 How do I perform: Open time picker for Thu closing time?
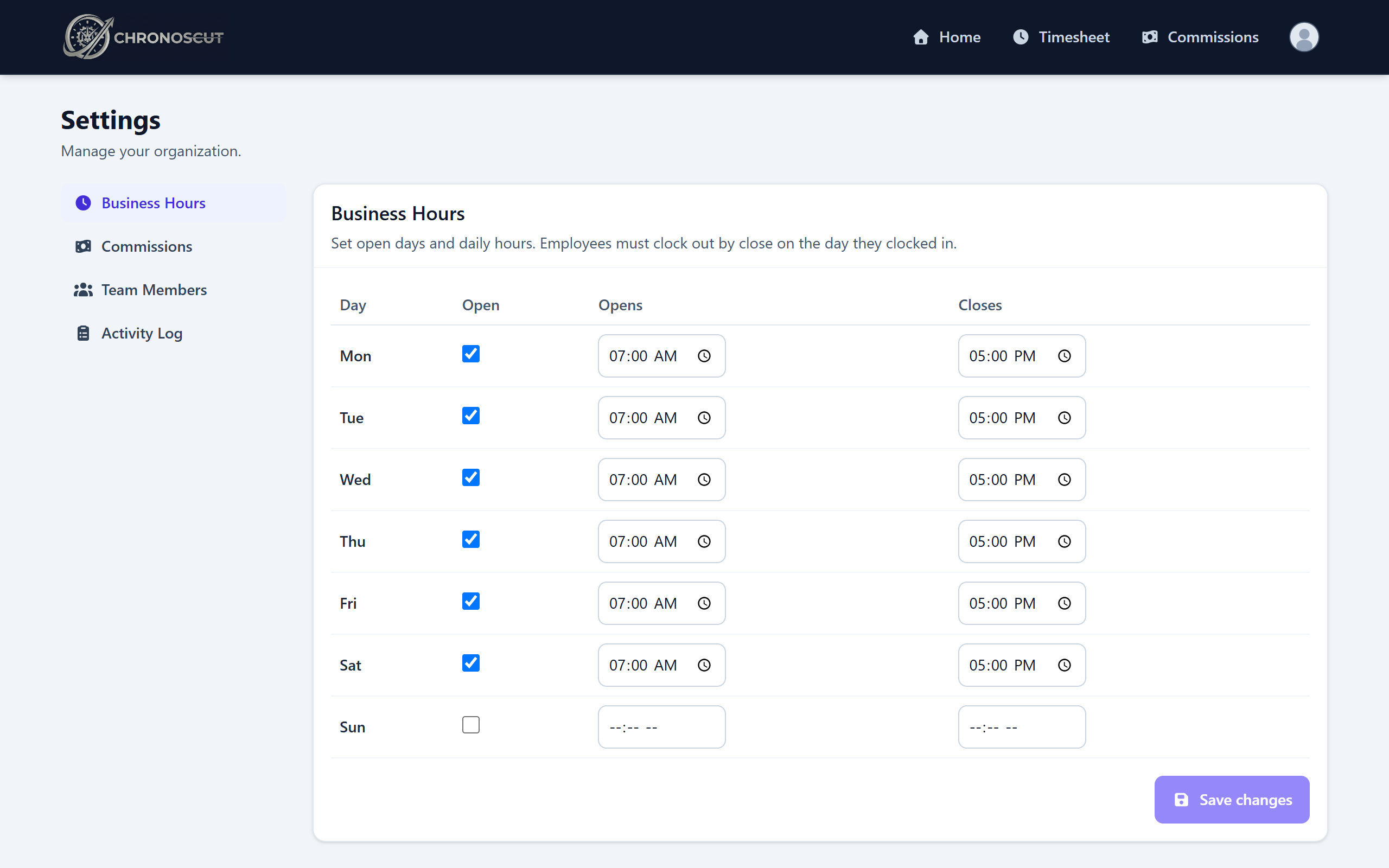tap(1064, 541)
